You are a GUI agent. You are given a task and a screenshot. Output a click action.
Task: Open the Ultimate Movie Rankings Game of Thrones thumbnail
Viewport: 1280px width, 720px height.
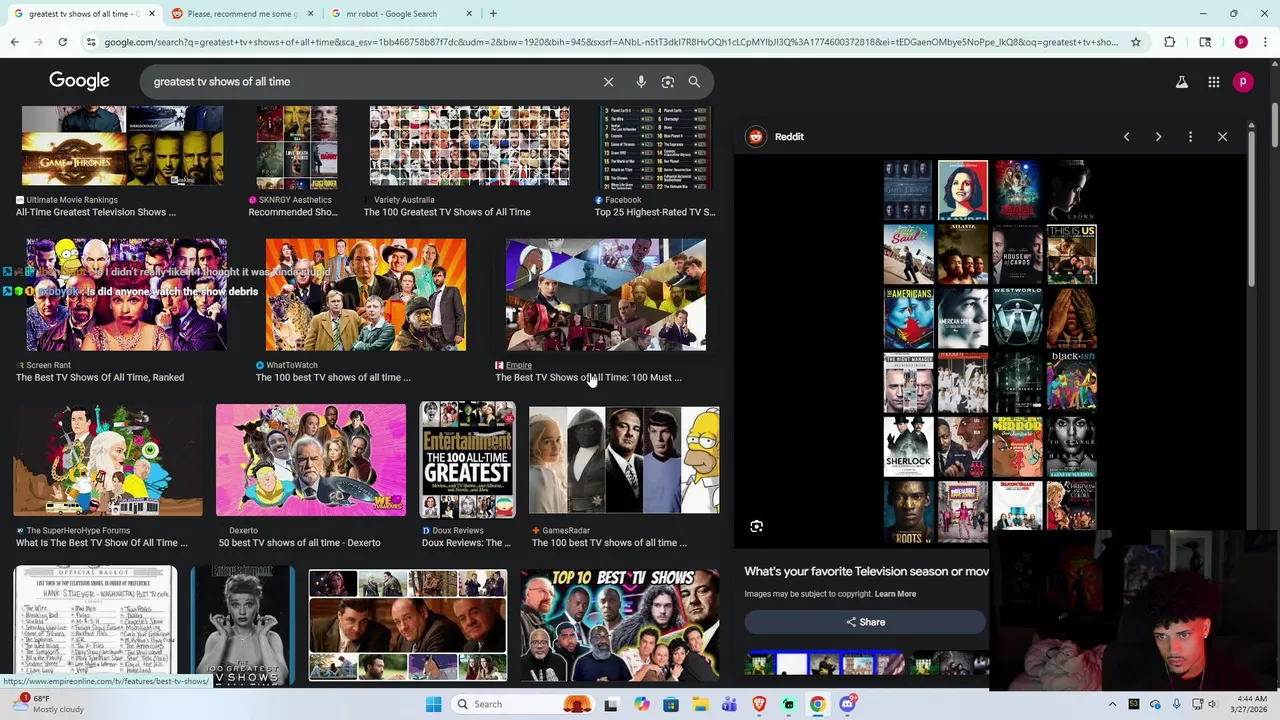122,146
